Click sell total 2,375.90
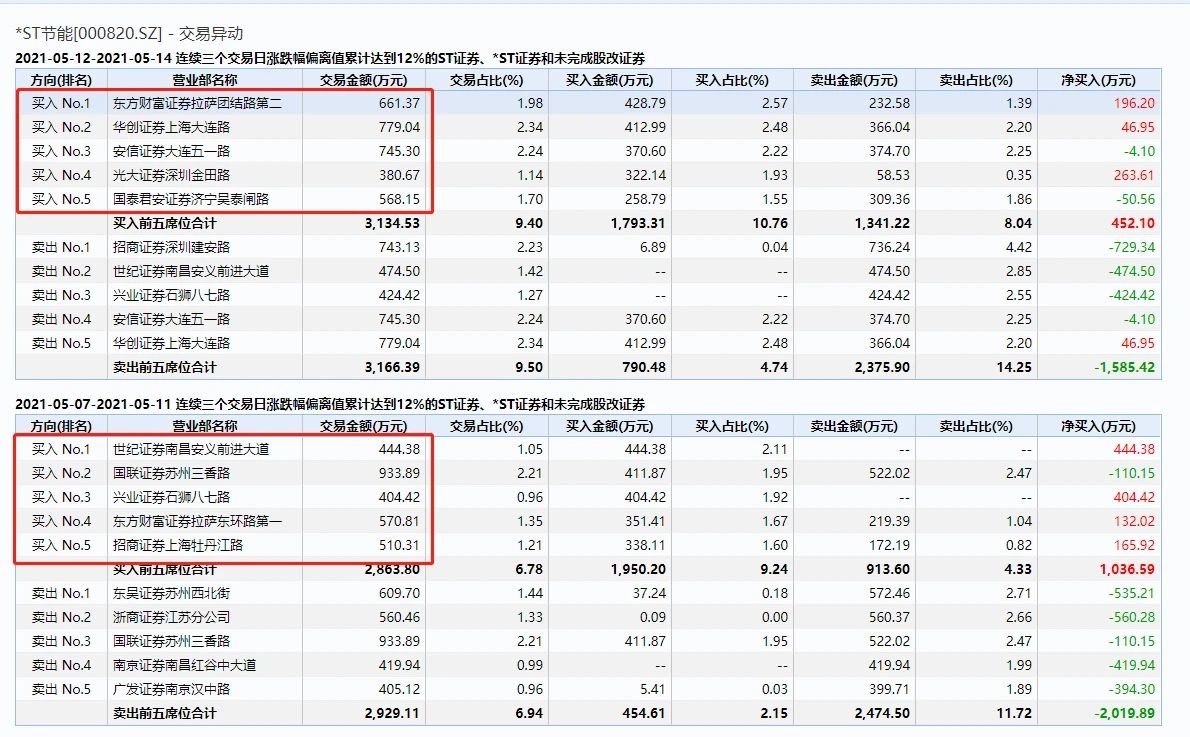1190x737 pixels. click(x=882, y=367)
